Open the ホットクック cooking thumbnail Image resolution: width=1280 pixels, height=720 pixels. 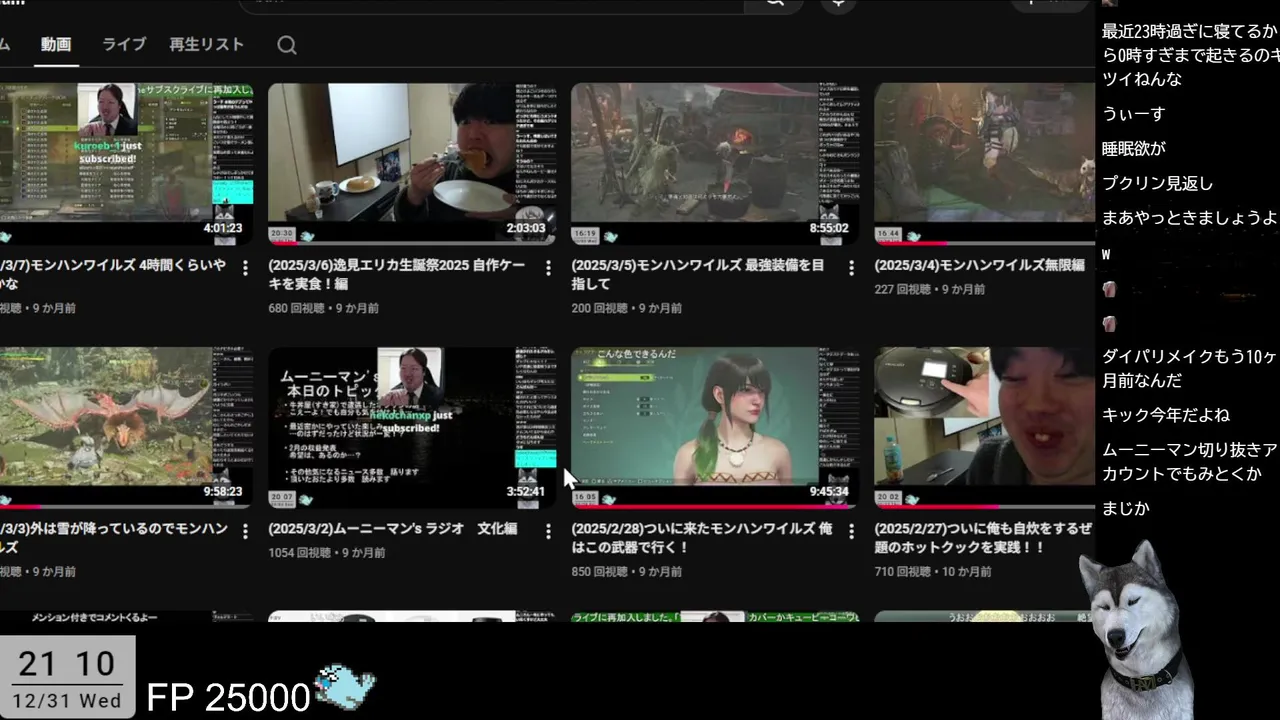985,427
